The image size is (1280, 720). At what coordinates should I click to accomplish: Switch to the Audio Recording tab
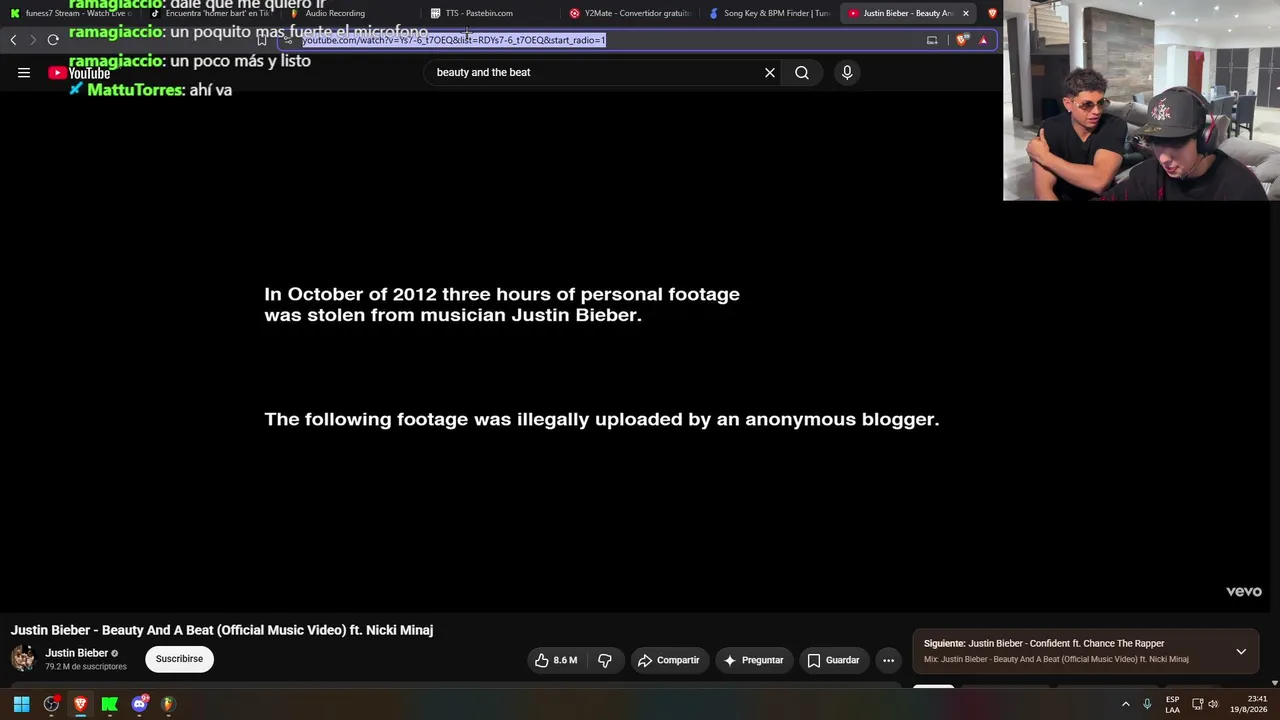tap(350, 13)
